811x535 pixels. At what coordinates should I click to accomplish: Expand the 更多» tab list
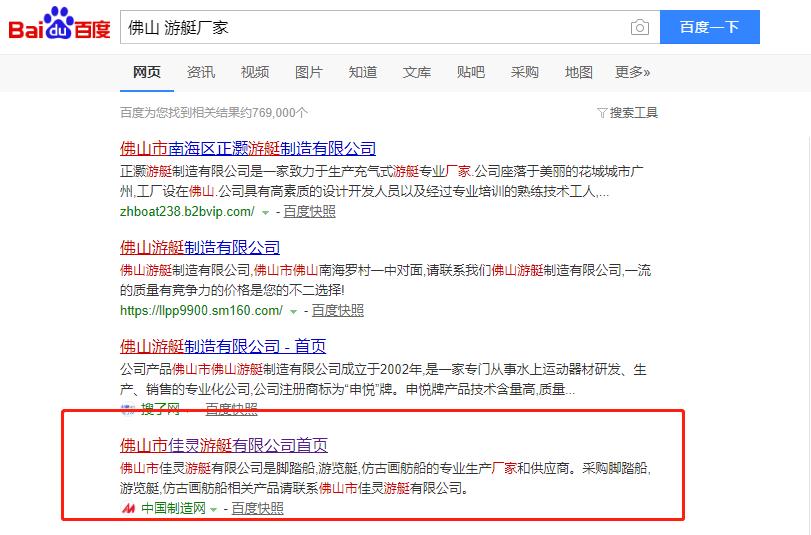tap(633, 72)
